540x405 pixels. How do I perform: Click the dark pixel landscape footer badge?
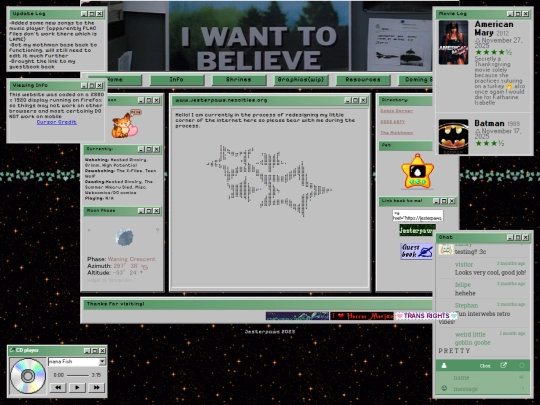point(297,316)
